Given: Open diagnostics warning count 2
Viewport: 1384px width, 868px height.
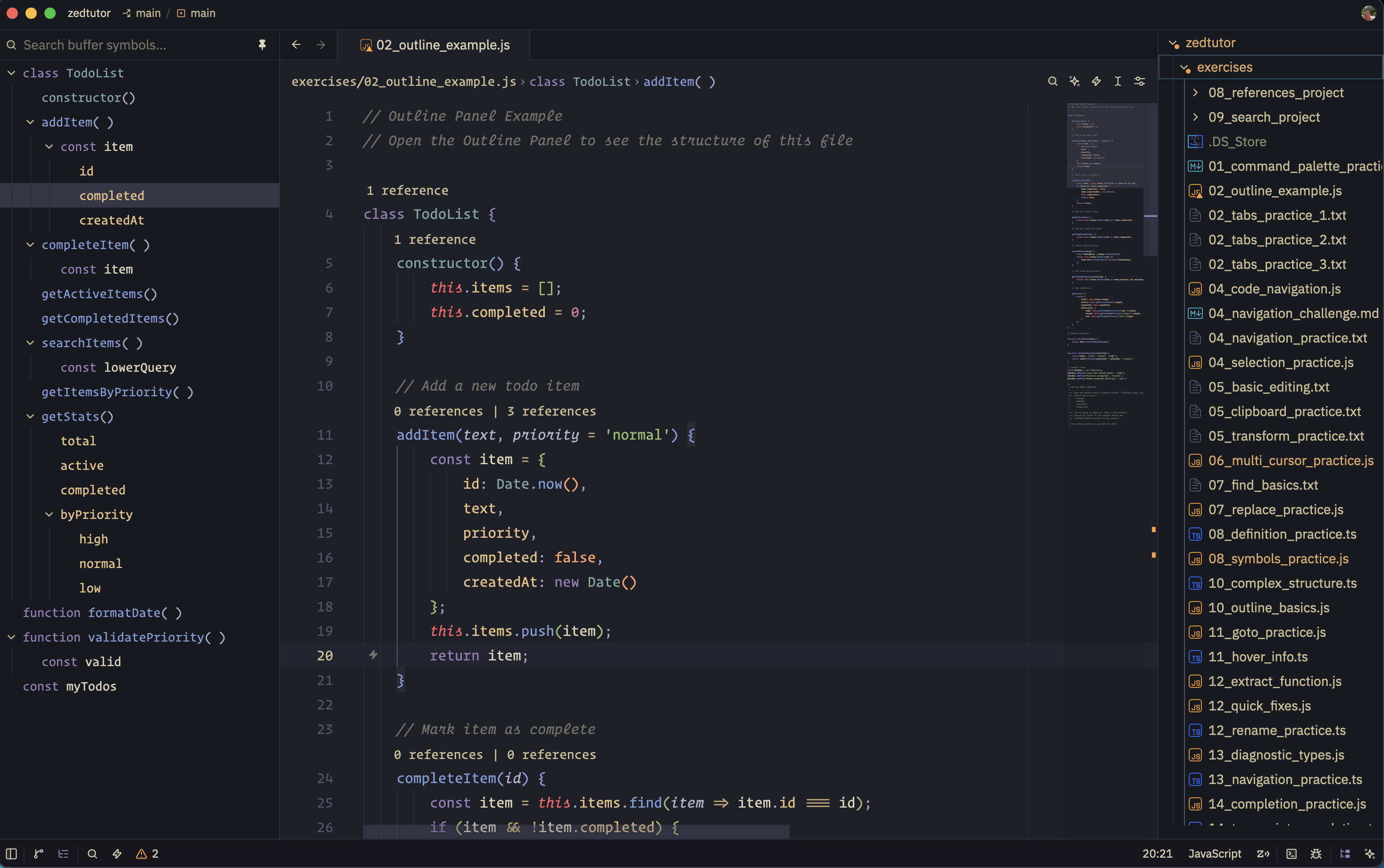Looking at the screenshot, I should coord(147,854).
